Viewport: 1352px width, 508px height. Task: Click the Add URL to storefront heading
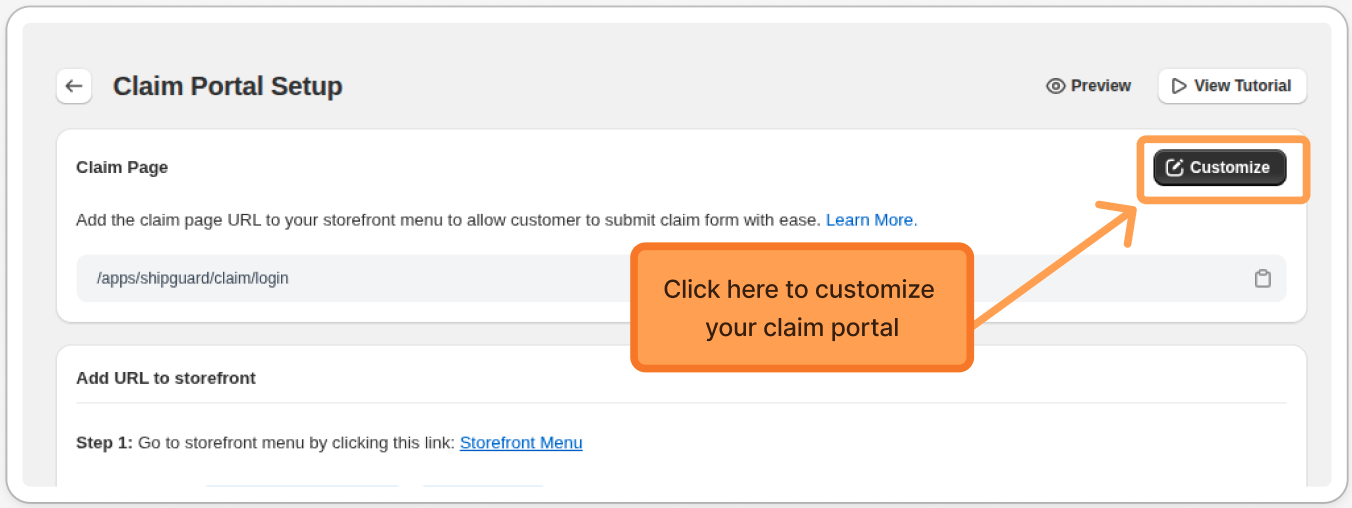click(166, 378)
